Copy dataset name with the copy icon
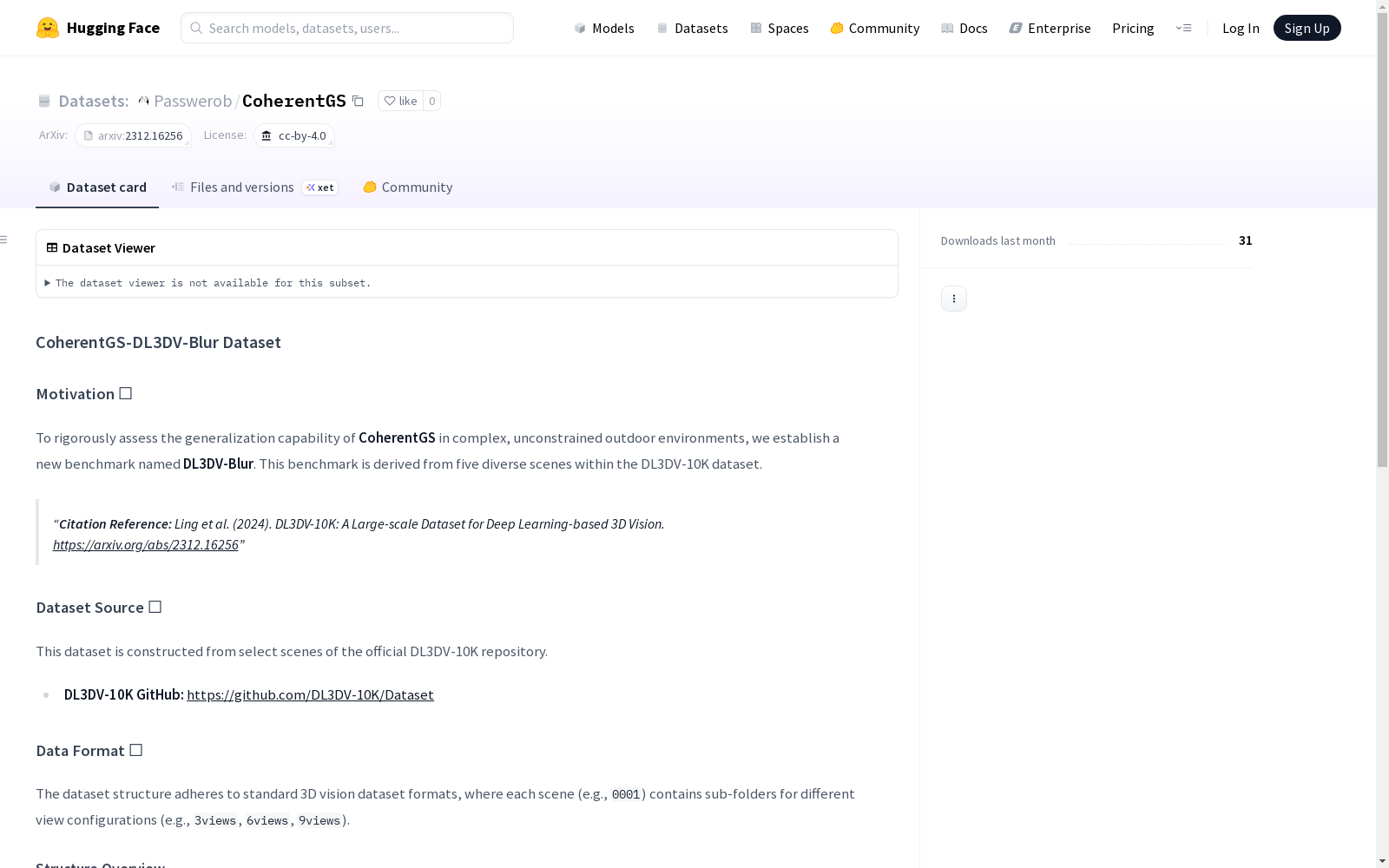 click(358, 101)
